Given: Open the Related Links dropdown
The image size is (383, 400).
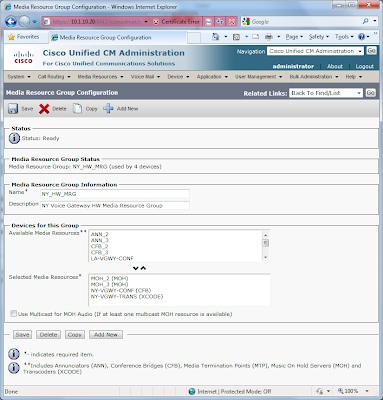Looking at the screenshot, I should (326, 93).
